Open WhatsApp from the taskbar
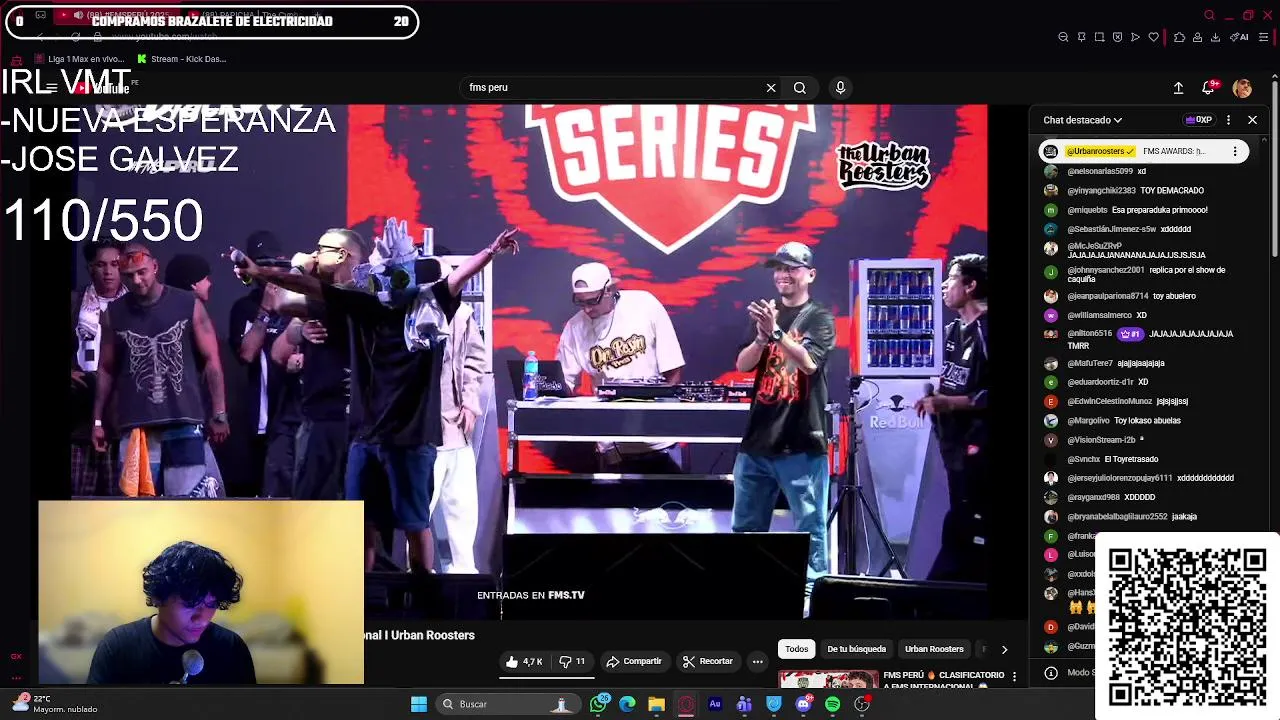This screenshot has height=720, width=1280. pos(598,704)
